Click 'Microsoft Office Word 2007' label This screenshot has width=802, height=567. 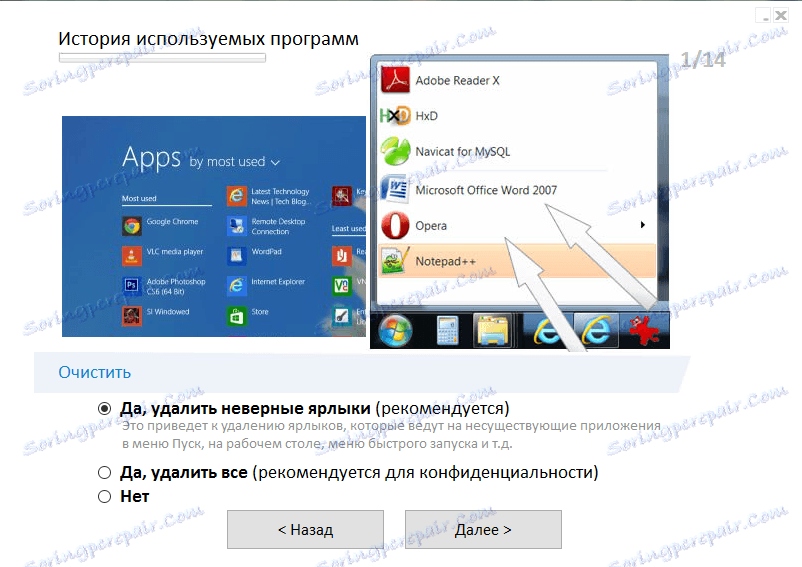point(486,190)
